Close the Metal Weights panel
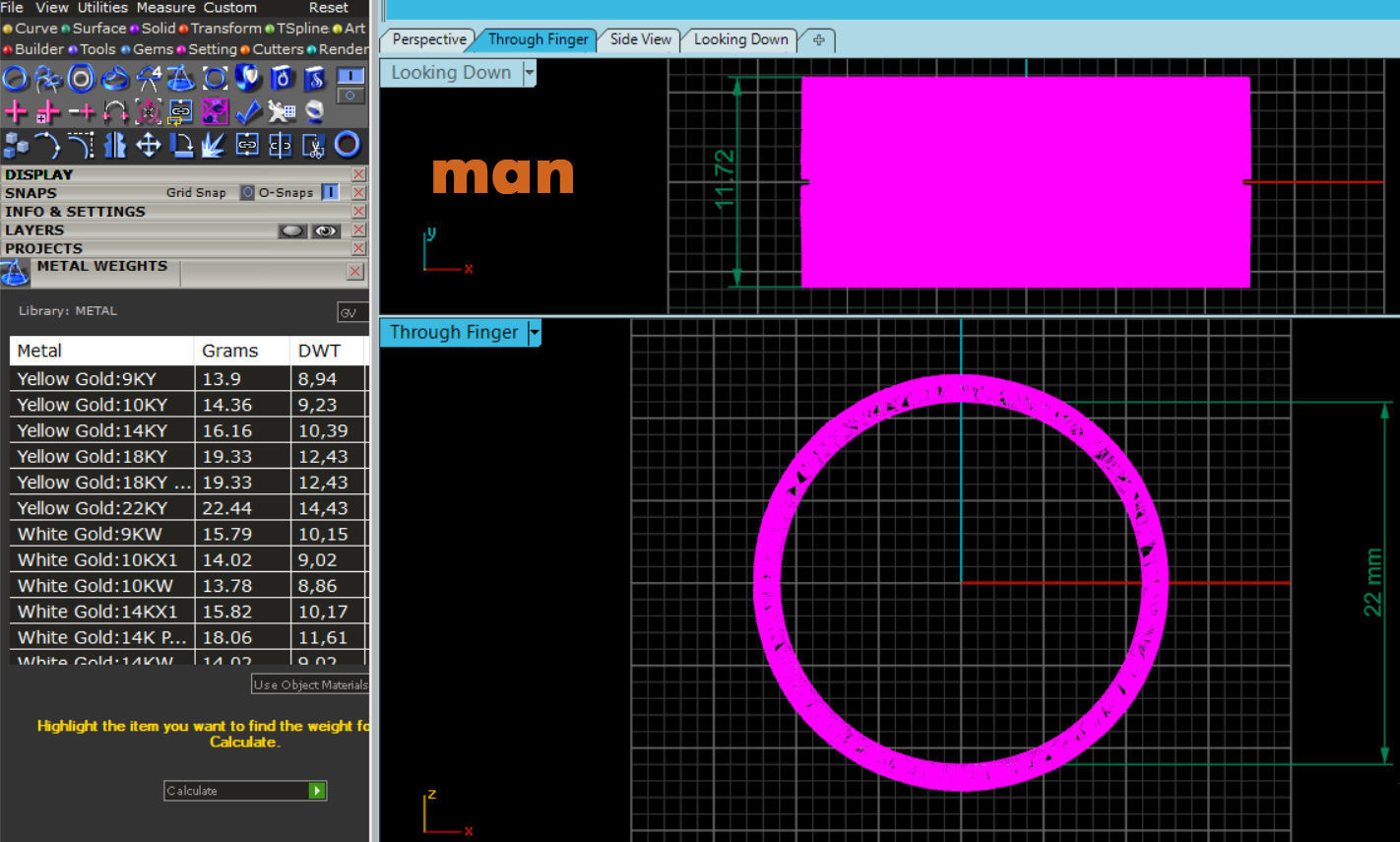 (355, 272)
